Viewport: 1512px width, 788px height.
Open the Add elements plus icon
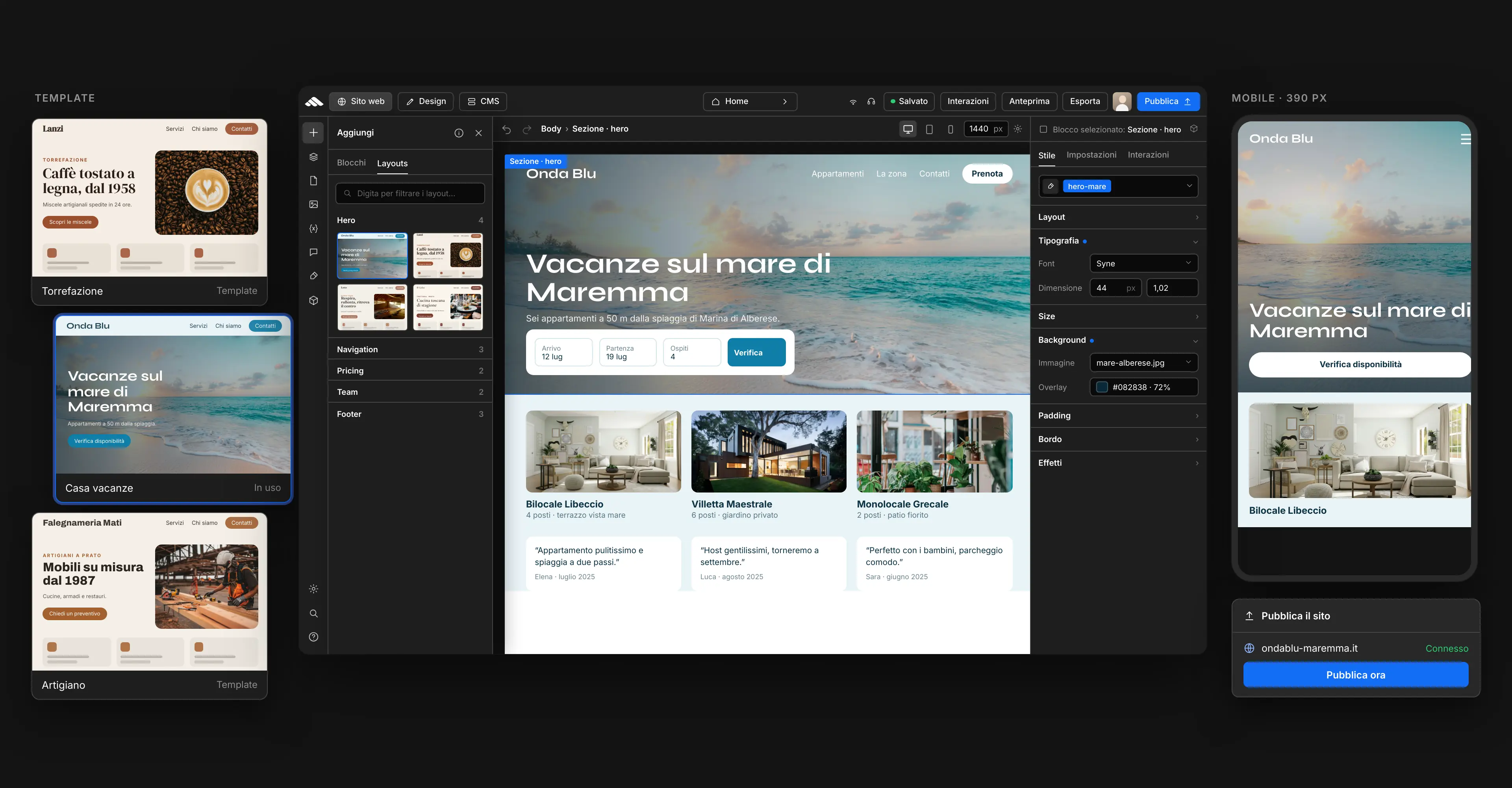coord(313,133)
